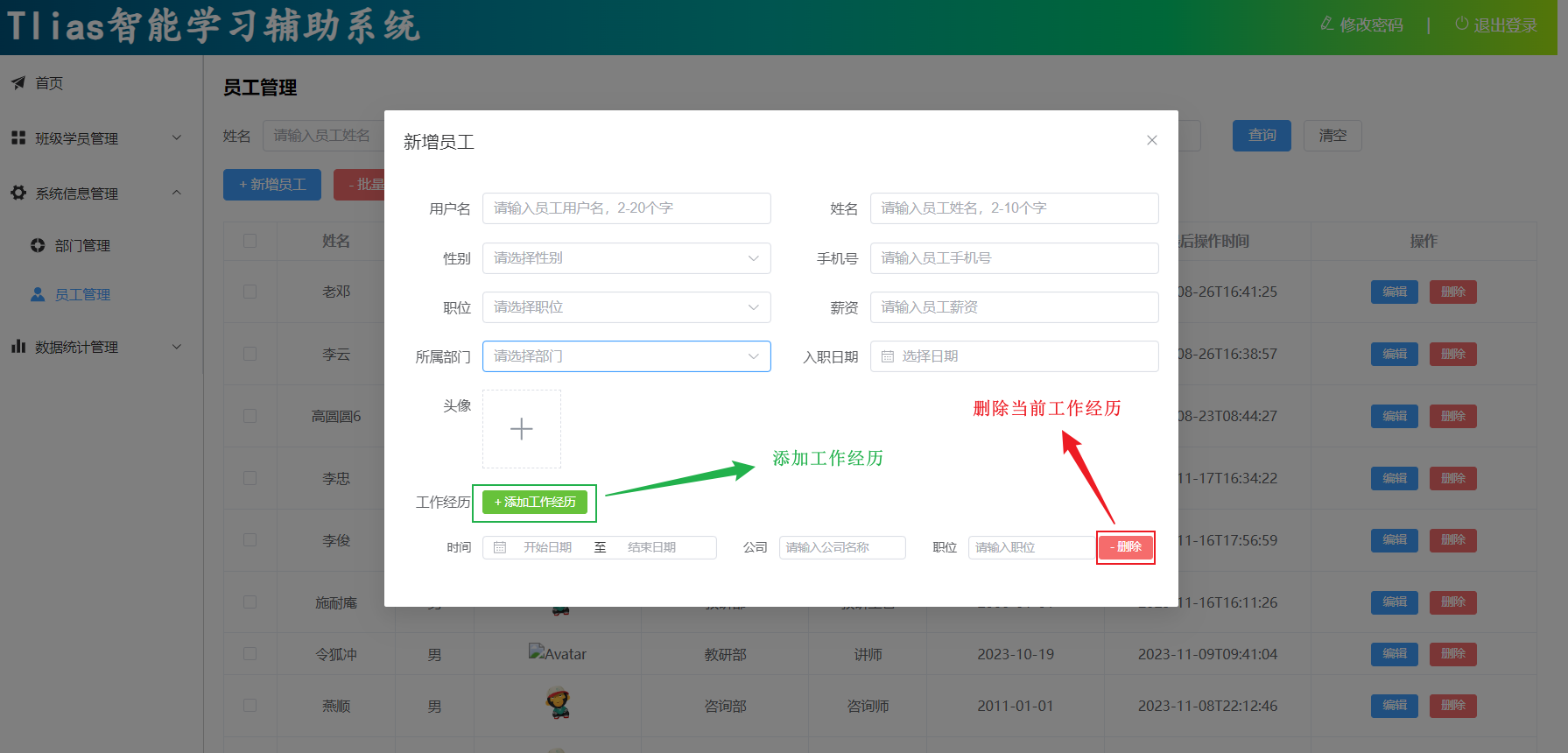The image size is (1568, 753).
Task: Open the gender (性别) dropdown
Action: (x=626, y=258)
